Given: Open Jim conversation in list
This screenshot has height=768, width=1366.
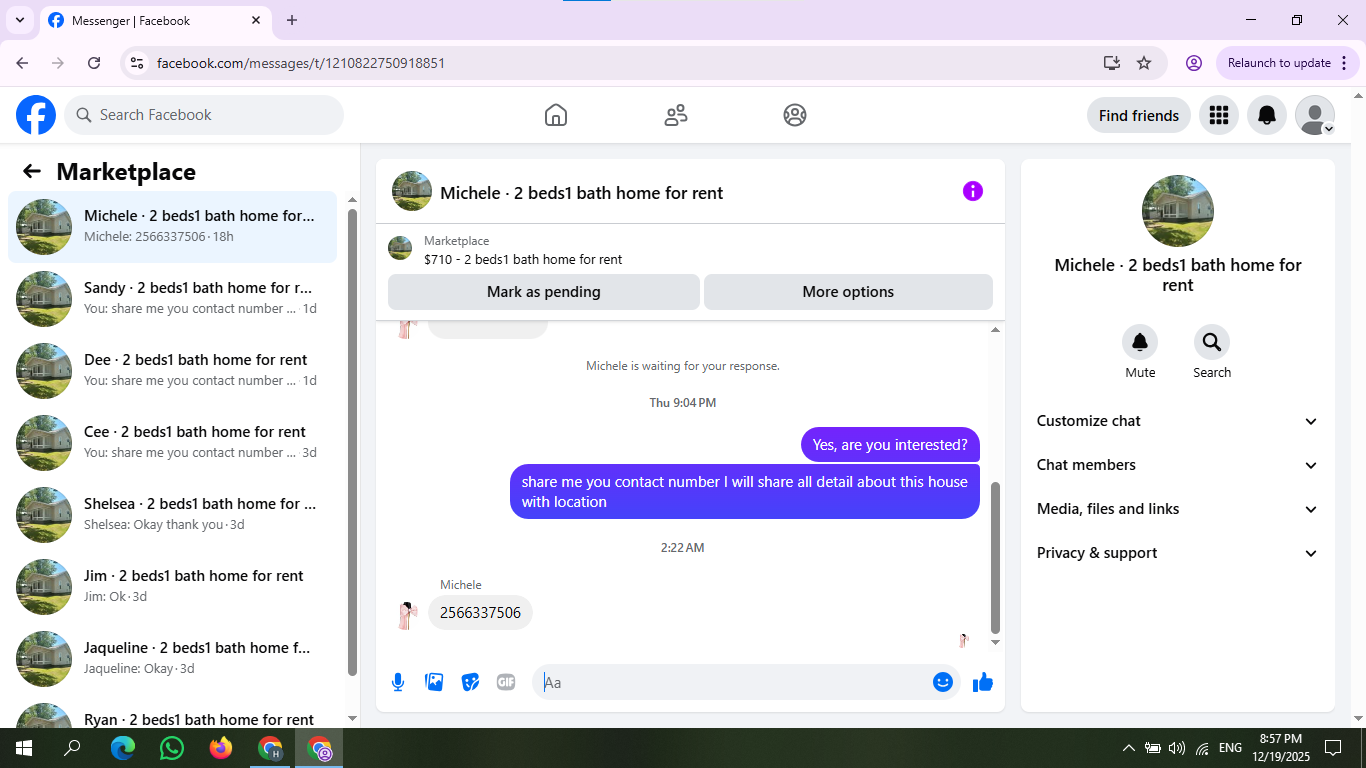Looking at the screenshot, I should coord(172,587).
